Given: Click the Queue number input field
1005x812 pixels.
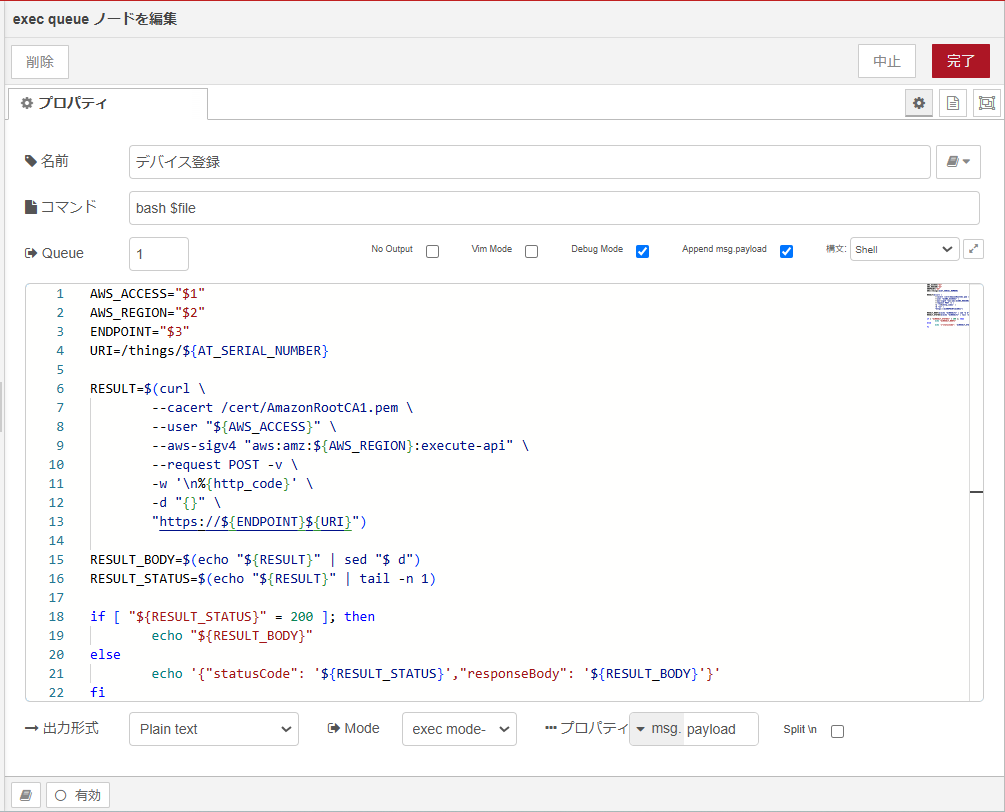Looking at the screenshot, I should point(159,254).
